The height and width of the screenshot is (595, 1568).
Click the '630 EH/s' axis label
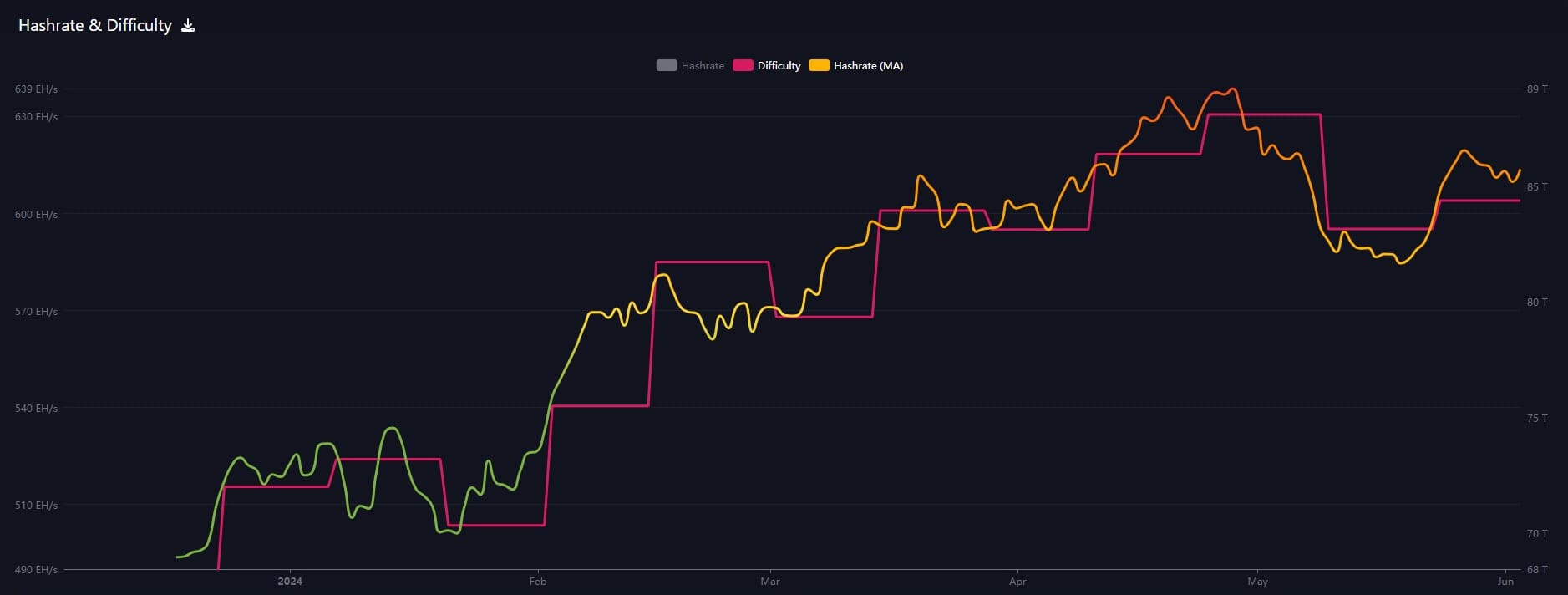36,117
